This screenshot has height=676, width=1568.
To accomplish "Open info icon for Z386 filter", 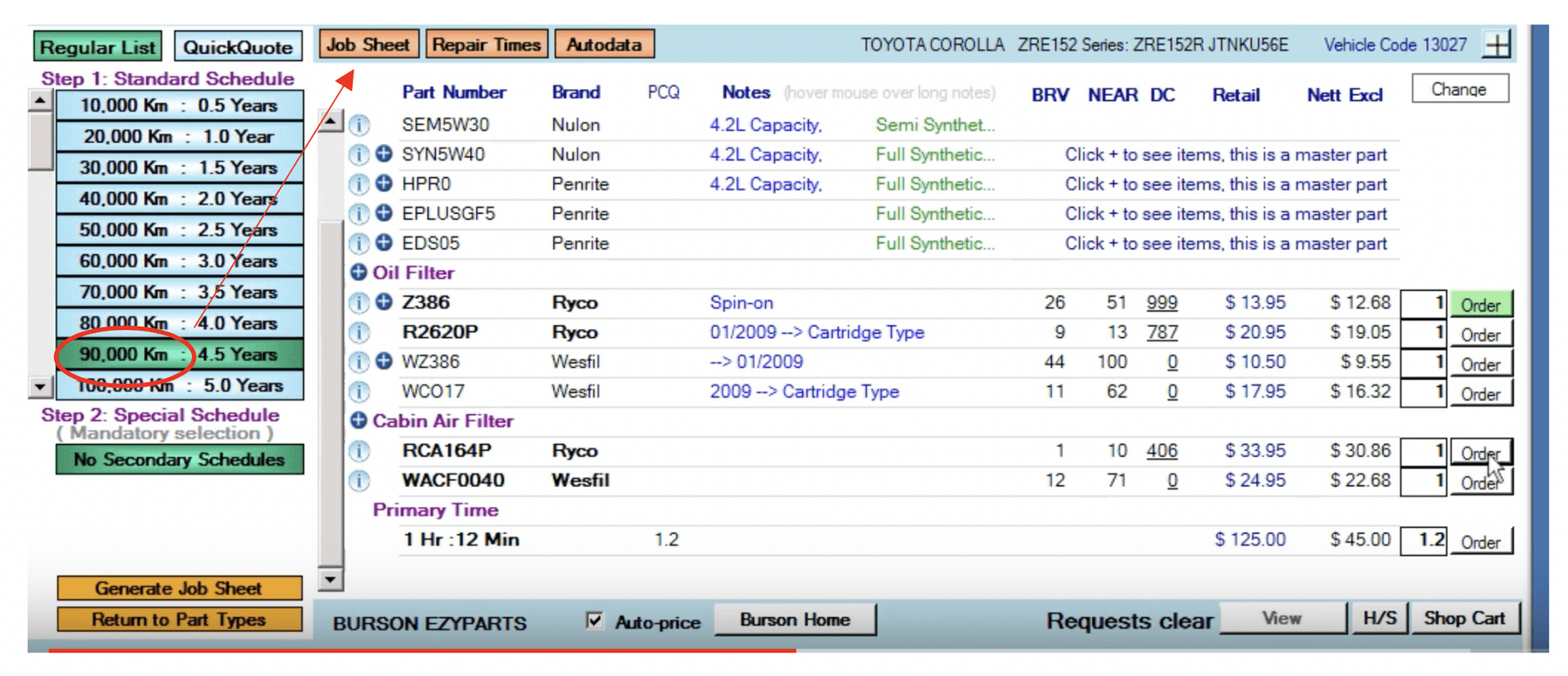I will click(x=359, y=303).
